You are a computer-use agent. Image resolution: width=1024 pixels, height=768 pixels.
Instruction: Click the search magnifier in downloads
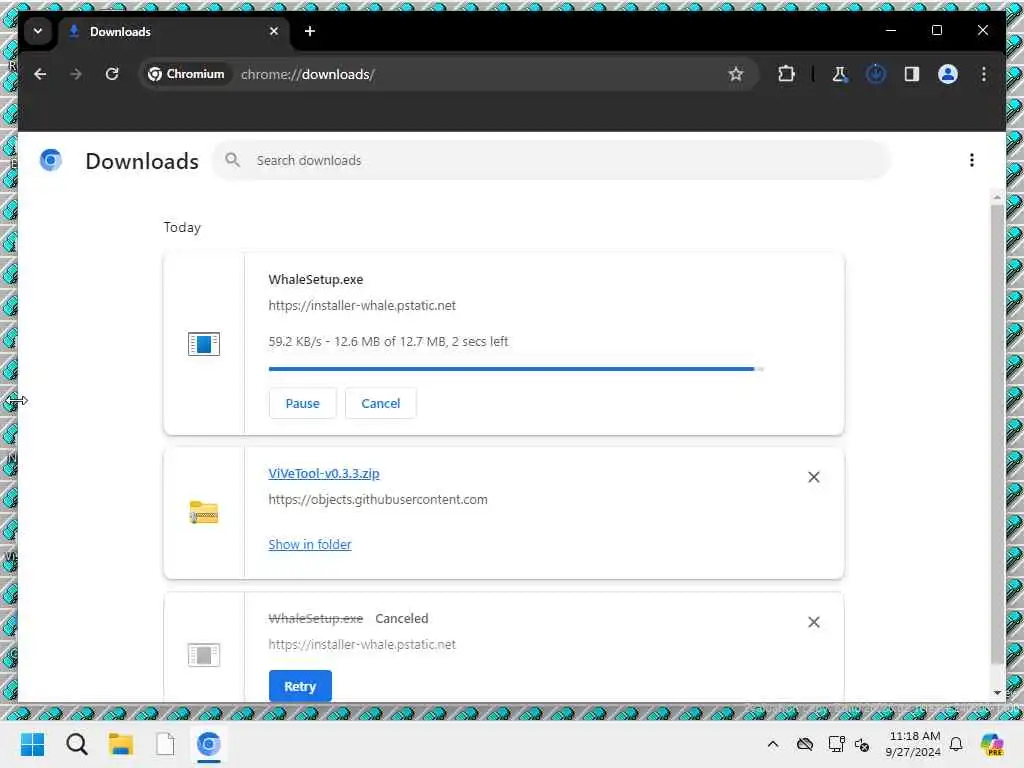(x=232, y=160)
